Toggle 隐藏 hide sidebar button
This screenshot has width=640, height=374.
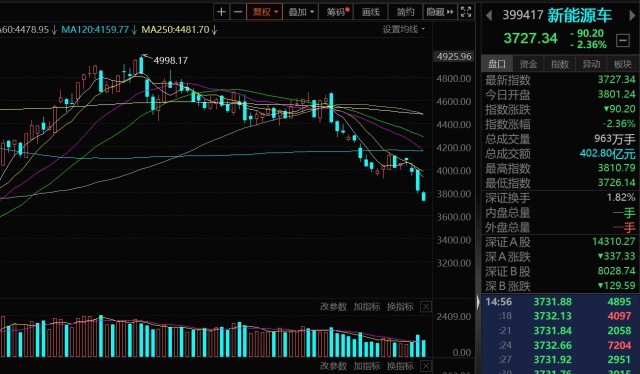point(440,12)
